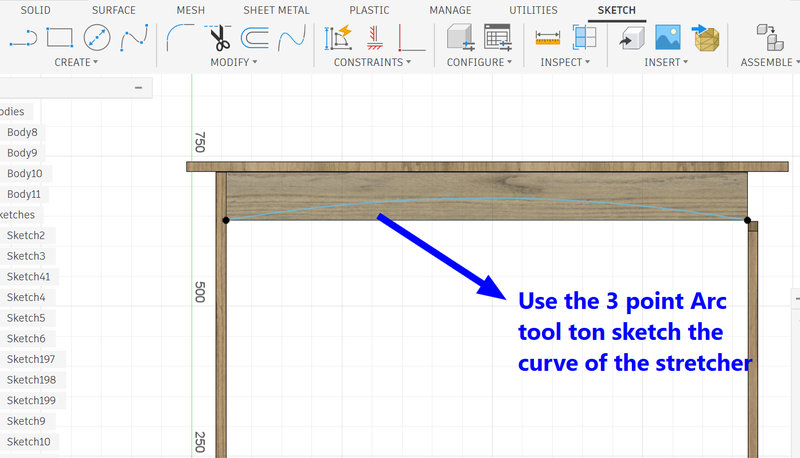Image resolution: width=800 pixels, height=458 pixels.
Task: Open the Change Parameters table icon
Action: (x=497, y=38)
